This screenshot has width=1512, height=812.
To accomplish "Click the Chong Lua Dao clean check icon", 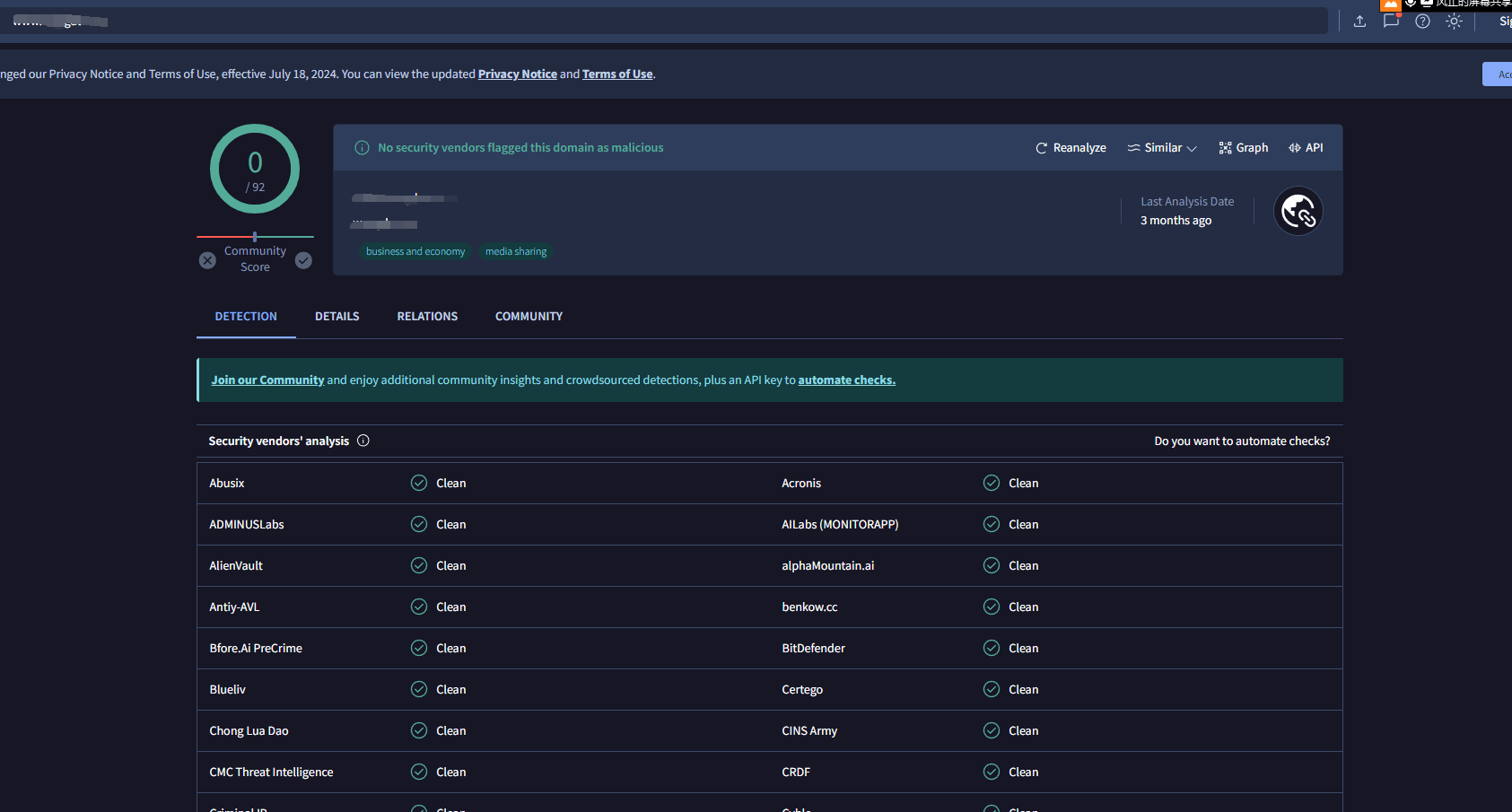I will point(419,730).
